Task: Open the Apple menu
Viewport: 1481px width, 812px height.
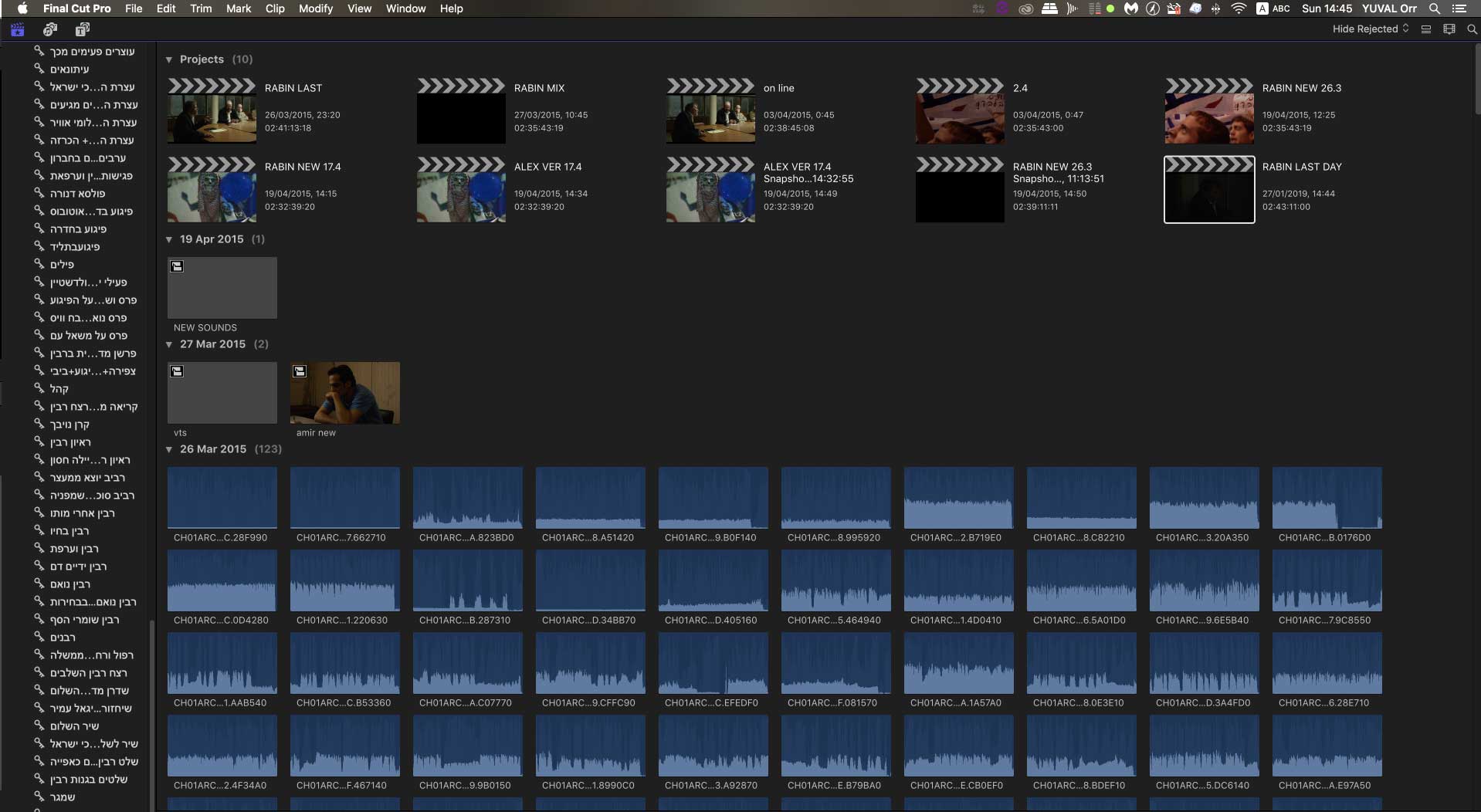Action: (22, 8)
